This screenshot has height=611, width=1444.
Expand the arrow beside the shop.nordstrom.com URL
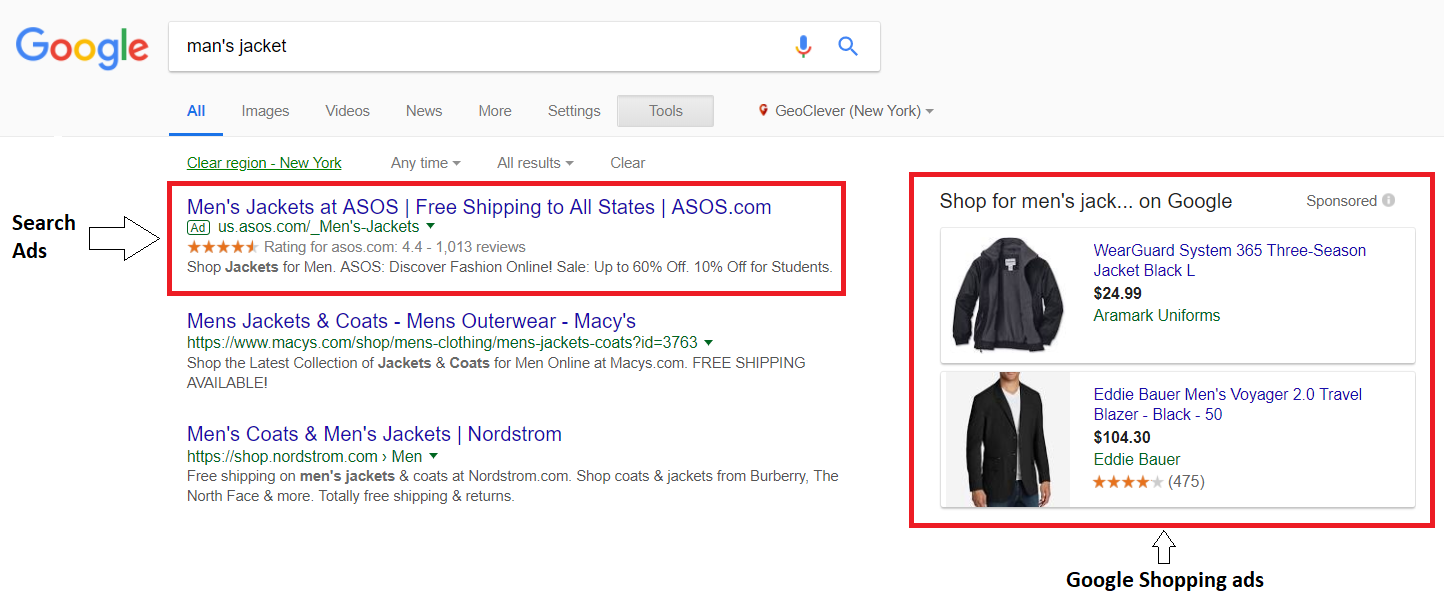(433, 456)
